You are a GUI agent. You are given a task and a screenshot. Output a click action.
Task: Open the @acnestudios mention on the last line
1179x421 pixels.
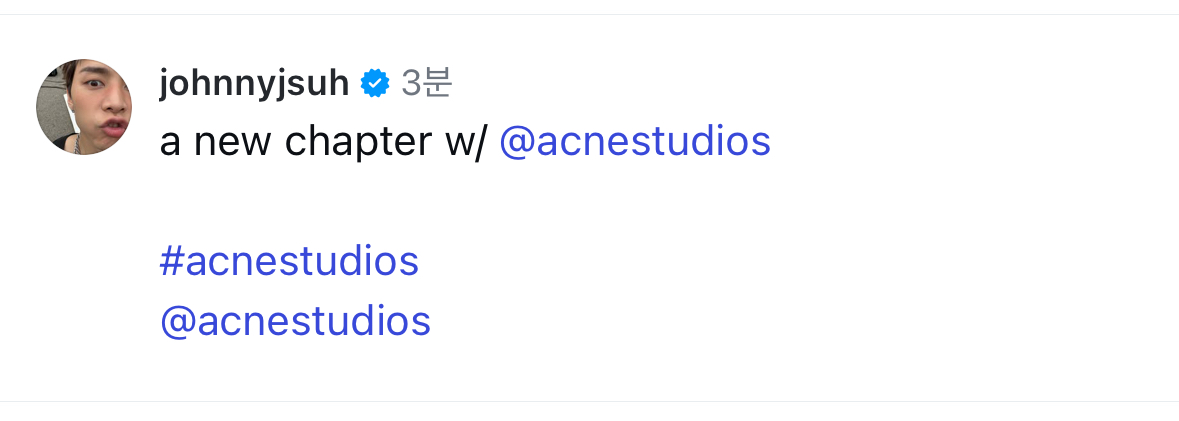[x=295, y=321]
